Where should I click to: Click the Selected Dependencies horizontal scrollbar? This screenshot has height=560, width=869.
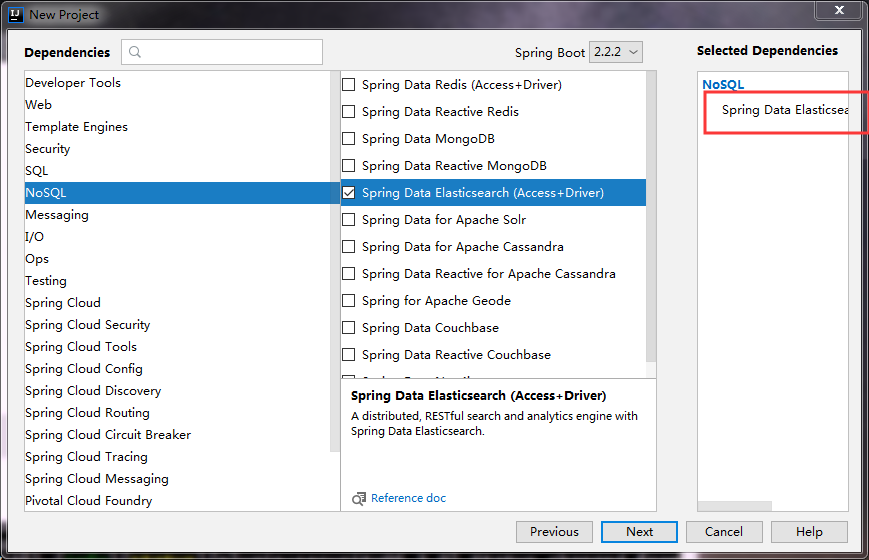click(x=734, y=506)
